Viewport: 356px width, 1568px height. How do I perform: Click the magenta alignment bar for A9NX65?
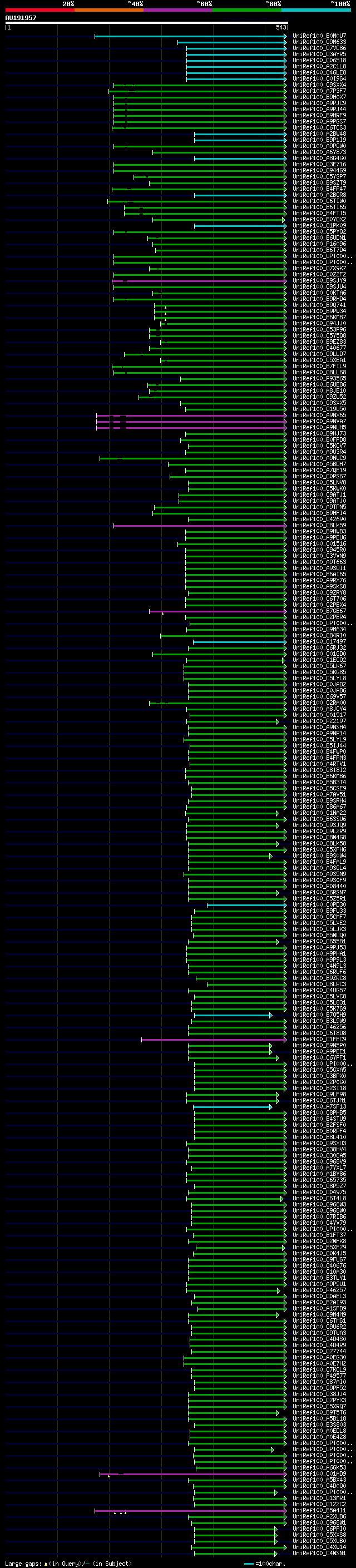(191, 416)
